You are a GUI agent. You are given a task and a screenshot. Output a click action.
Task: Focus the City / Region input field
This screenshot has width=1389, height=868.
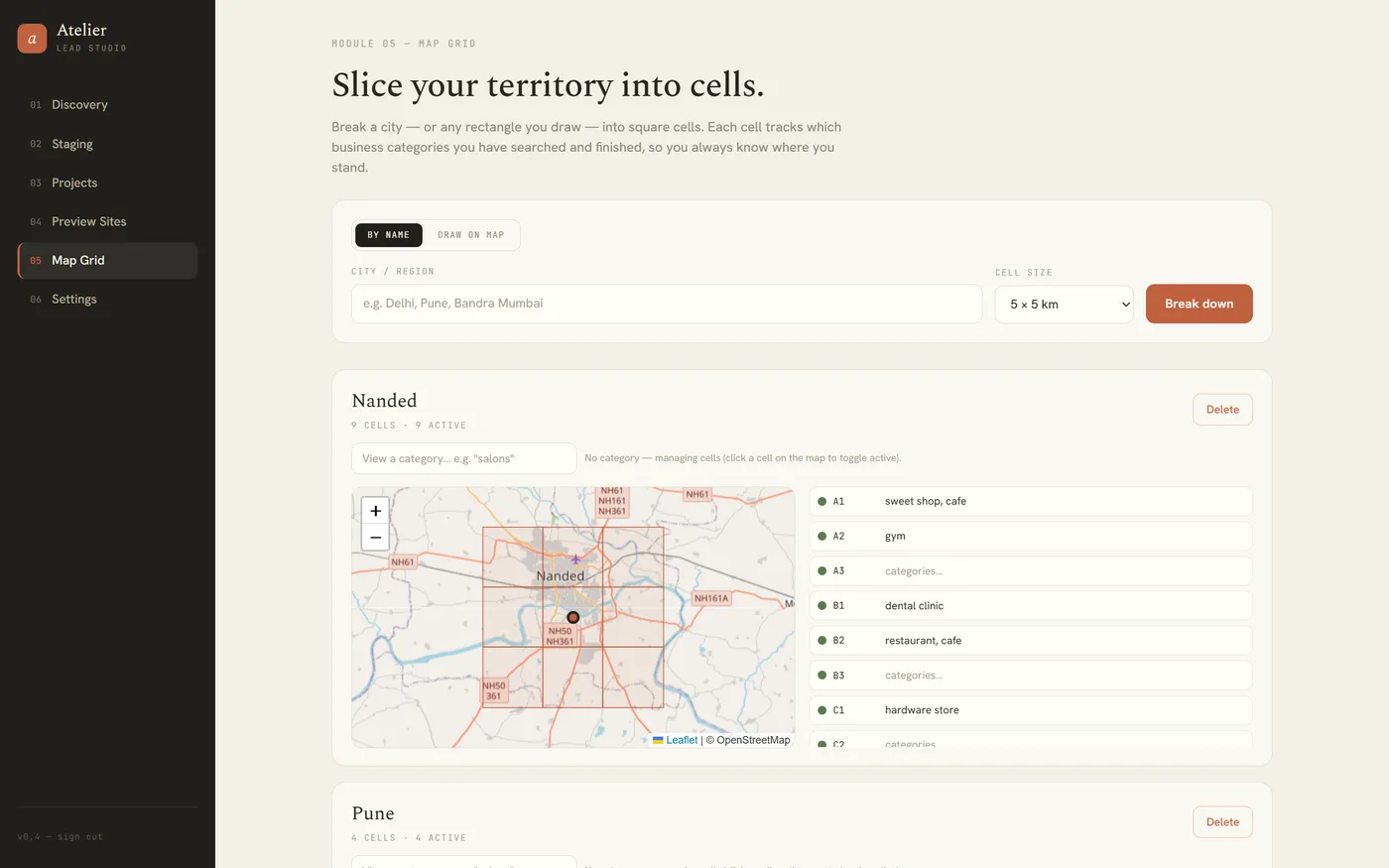pyautogui.click(x=667, y=304)
